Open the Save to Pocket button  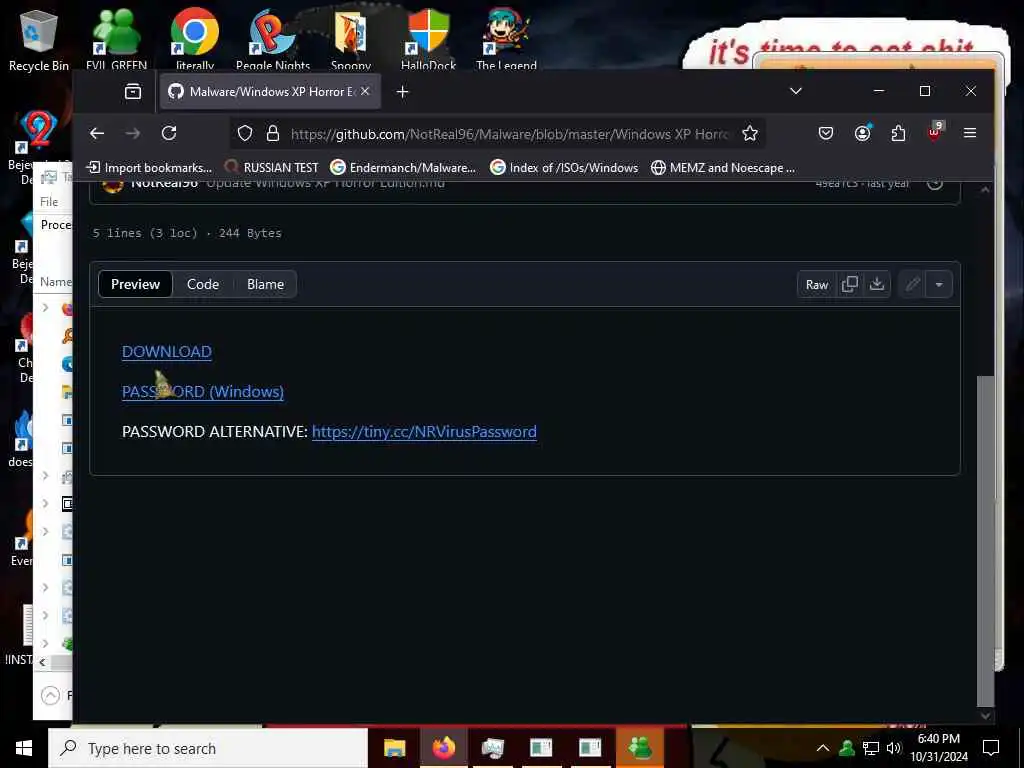(x=825, y=133)
